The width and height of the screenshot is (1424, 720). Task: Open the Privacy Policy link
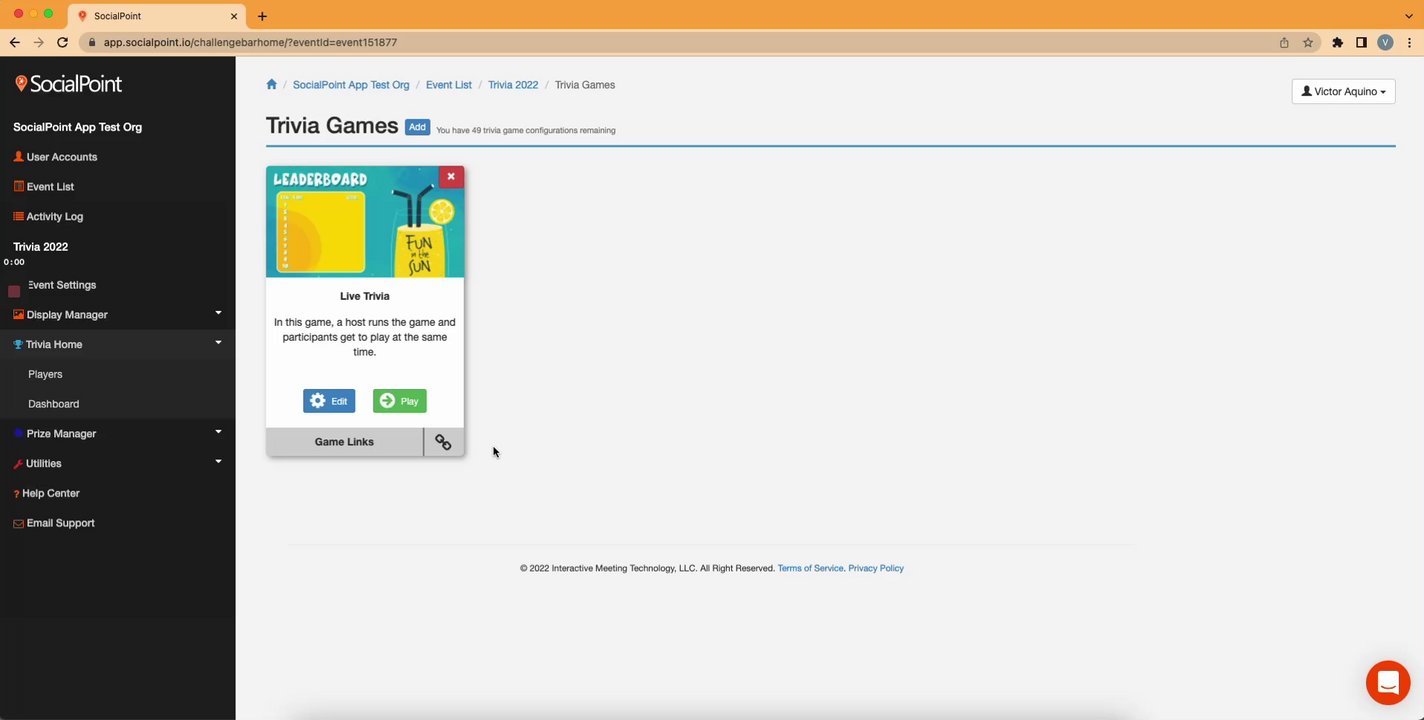(x=876, y=568)
